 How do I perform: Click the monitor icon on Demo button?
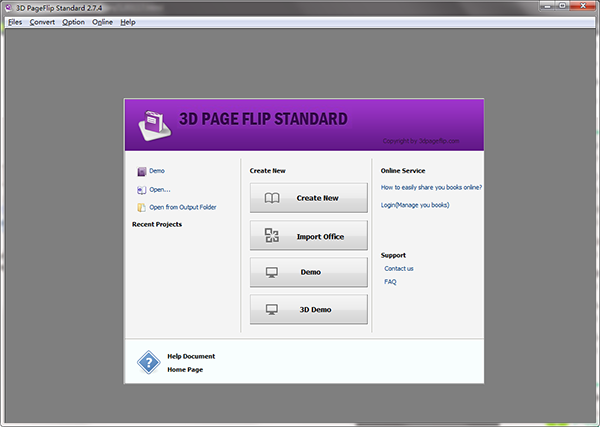point(272,272)
